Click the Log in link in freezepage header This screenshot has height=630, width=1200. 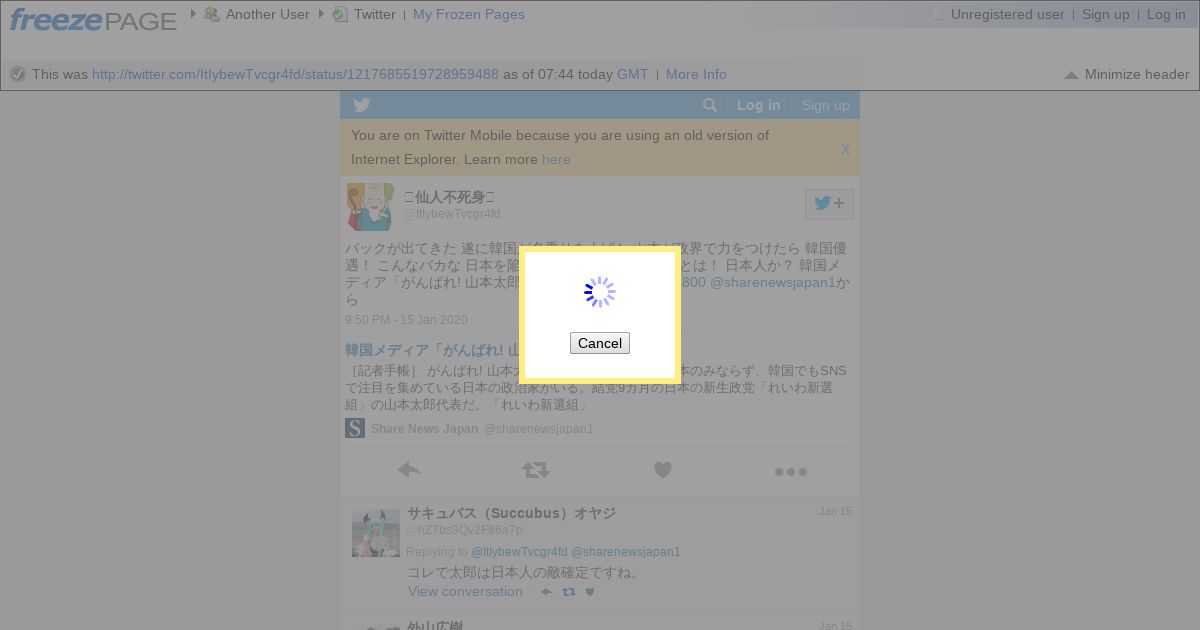click(x=1166, y=14)
